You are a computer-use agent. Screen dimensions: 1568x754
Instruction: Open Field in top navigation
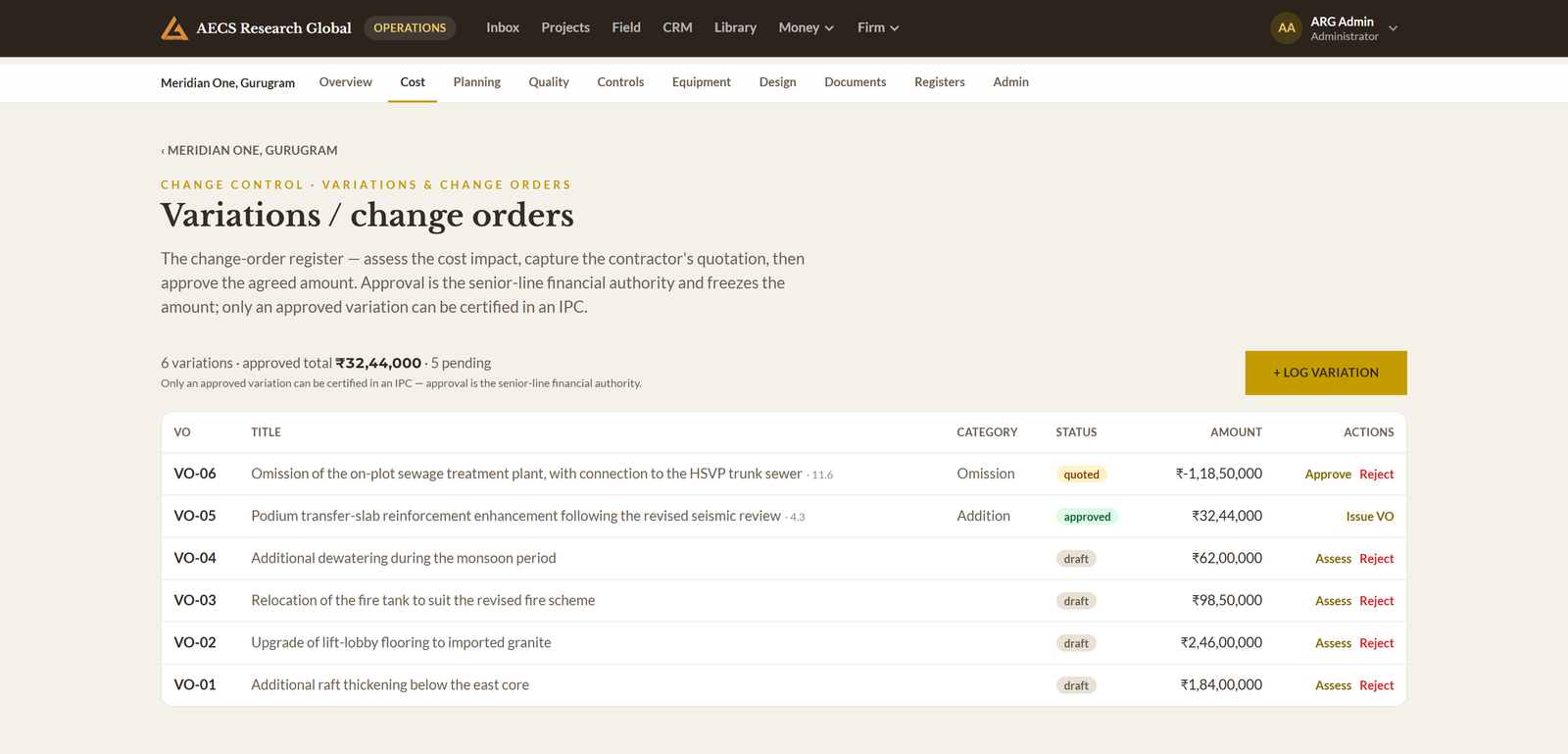coord(626,27)
